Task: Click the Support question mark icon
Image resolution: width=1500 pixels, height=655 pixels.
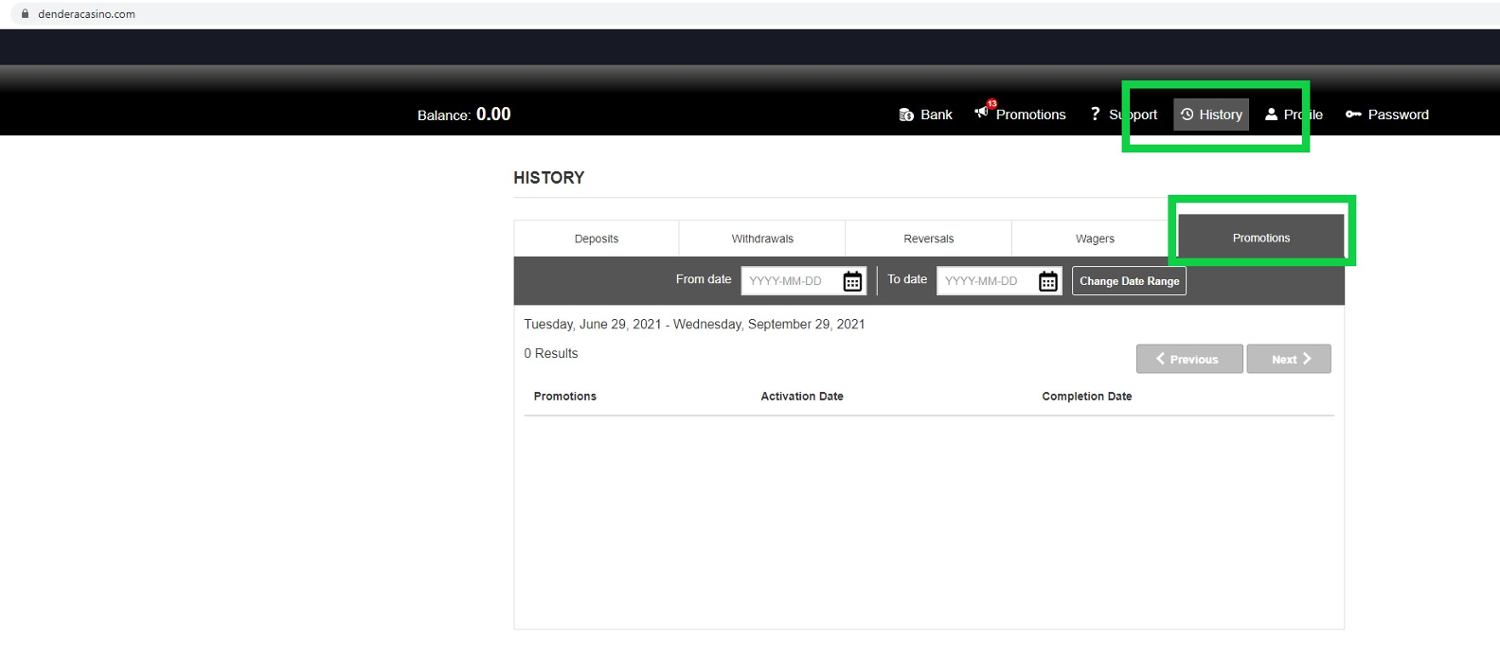Action: click(1095, 114)
